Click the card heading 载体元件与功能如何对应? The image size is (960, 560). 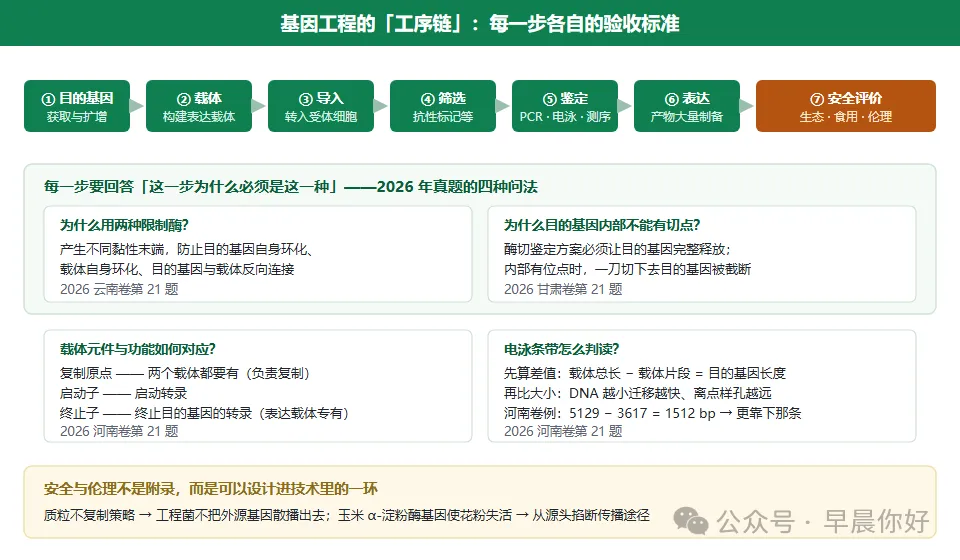coord(138,349)
